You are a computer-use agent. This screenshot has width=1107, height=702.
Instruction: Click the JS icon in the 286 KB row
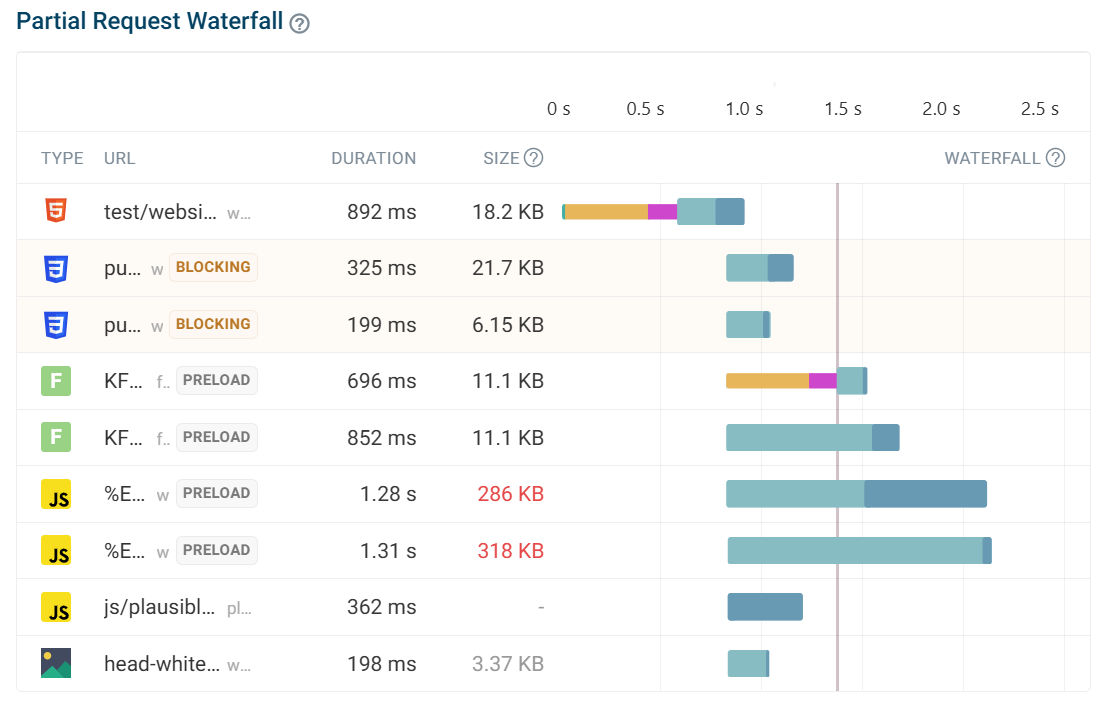pyautogui.click(x=56, y=494)
